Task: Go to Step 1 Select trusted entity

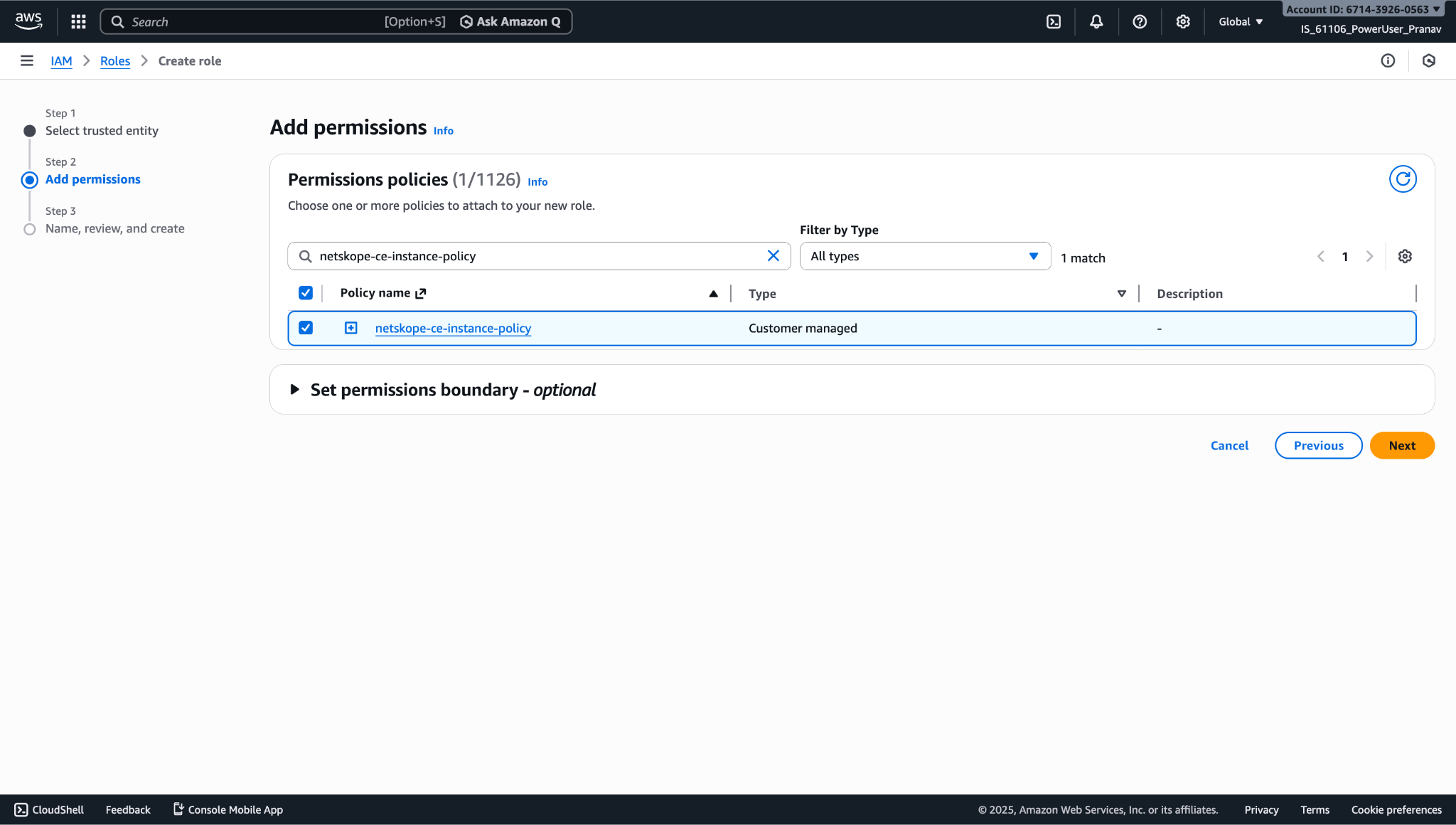Action: (102, 130)
